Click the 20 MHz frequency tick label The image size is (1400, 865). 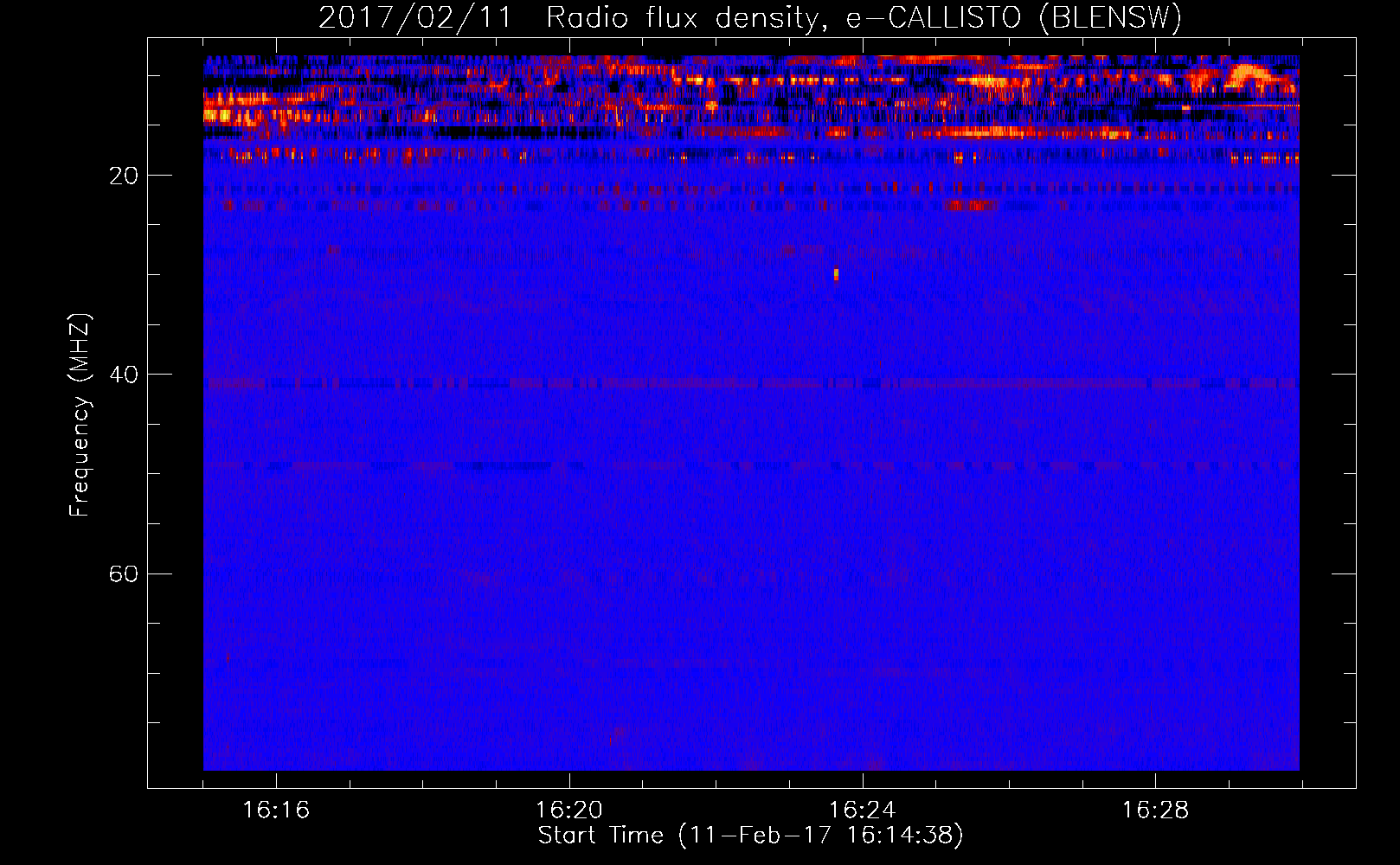[124, 176]
